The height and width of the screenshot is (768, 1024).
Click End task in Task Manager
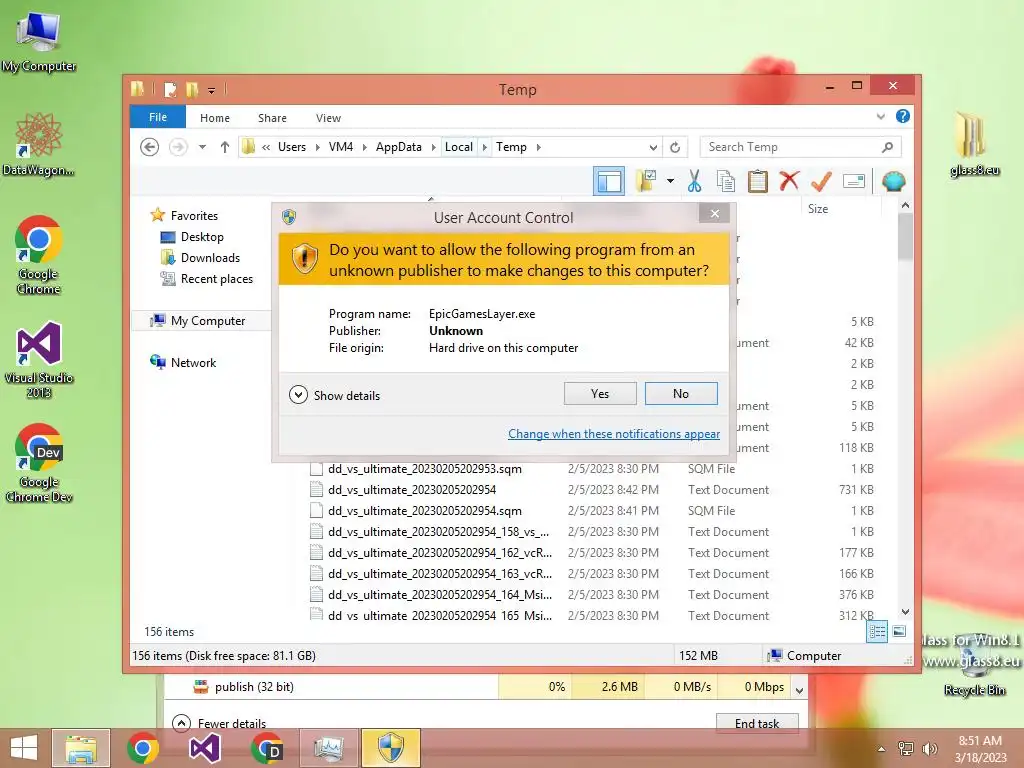point(757,723)
